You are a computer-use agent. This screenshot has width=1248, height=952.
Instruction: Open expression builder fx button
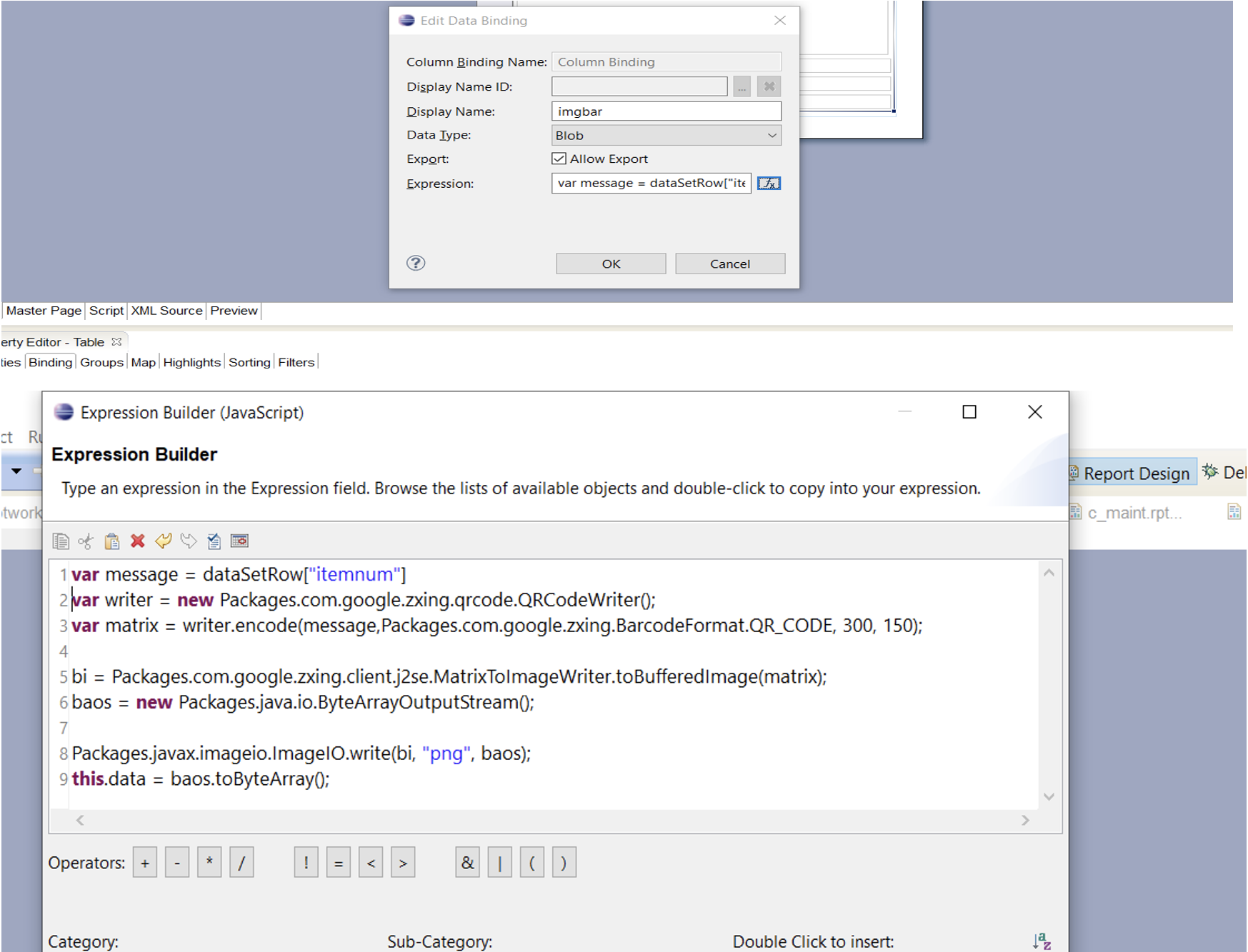pyautogui.click(x=769, y=184)
